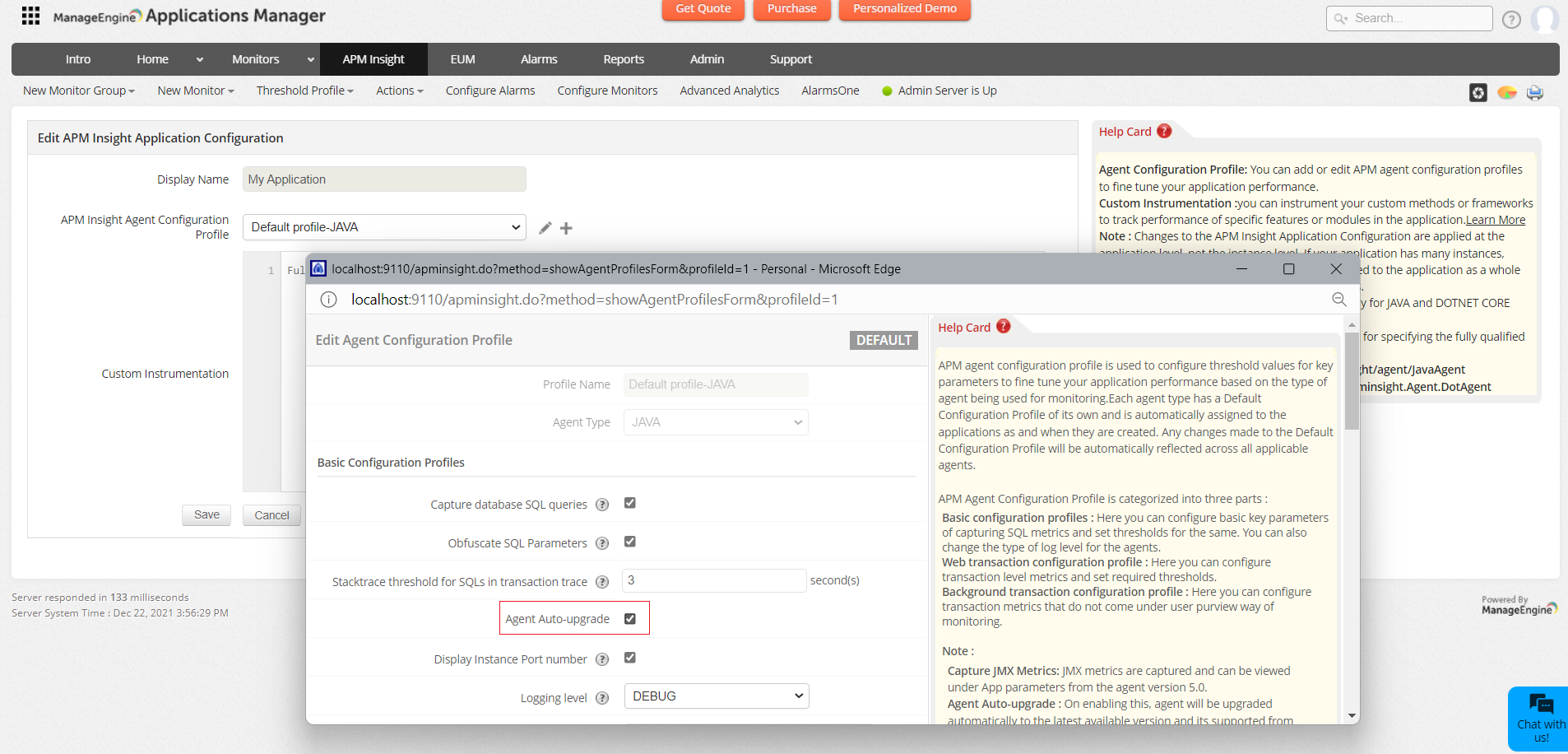Focus the Search input field
Image resolution: width=1568 pixels, height=754 pixels.
click(1409, 18)
